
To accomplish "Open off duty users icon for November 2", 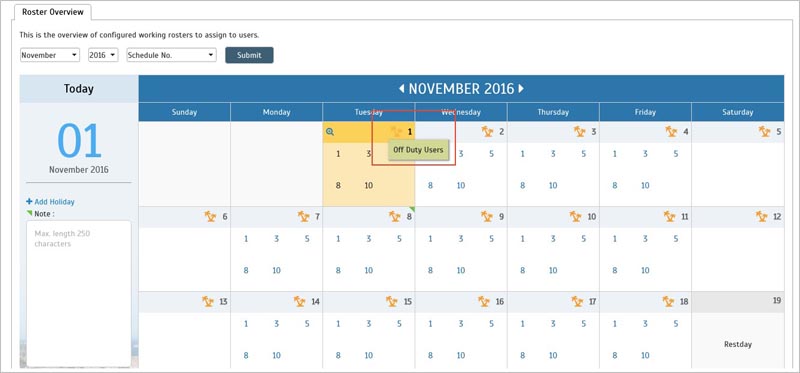I will pyautogui.click(x=487, y=132).
